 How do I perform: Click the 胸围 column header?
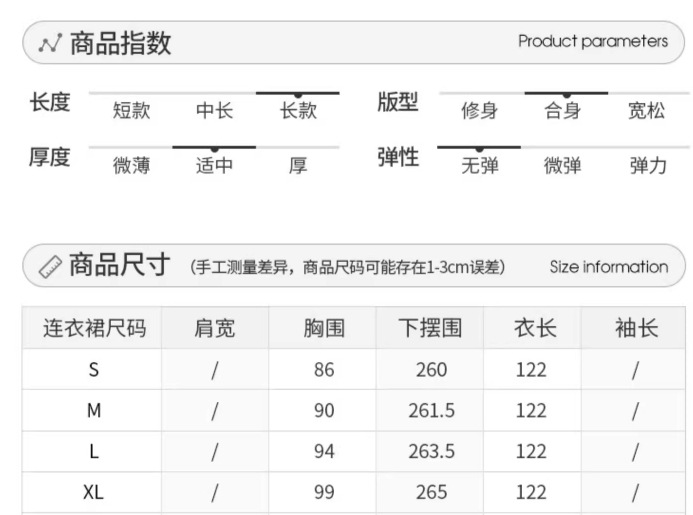point(323,328)
